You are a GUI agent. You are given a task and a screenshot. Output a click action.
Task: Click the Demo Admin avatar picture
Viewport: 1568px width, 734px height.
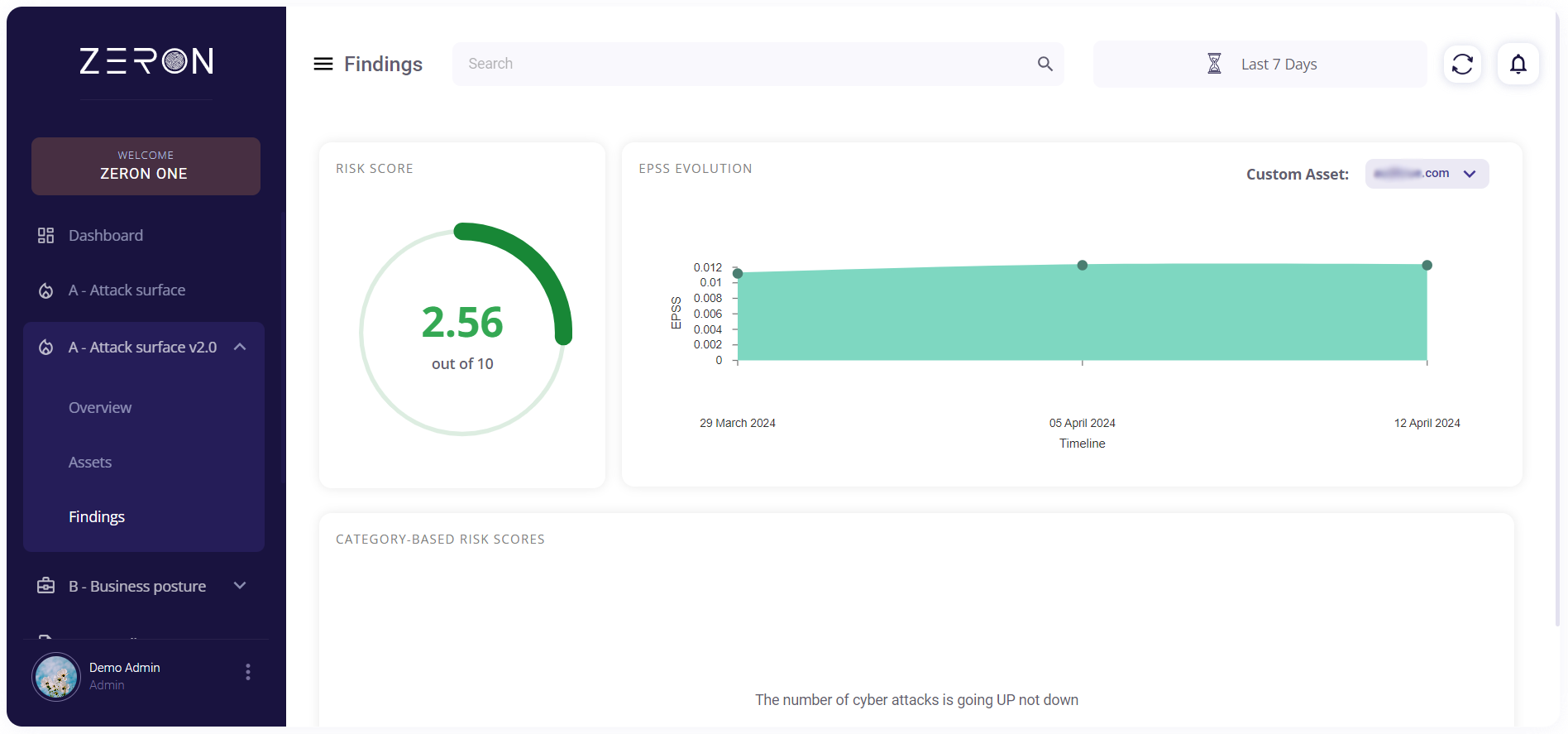(56, 676)
